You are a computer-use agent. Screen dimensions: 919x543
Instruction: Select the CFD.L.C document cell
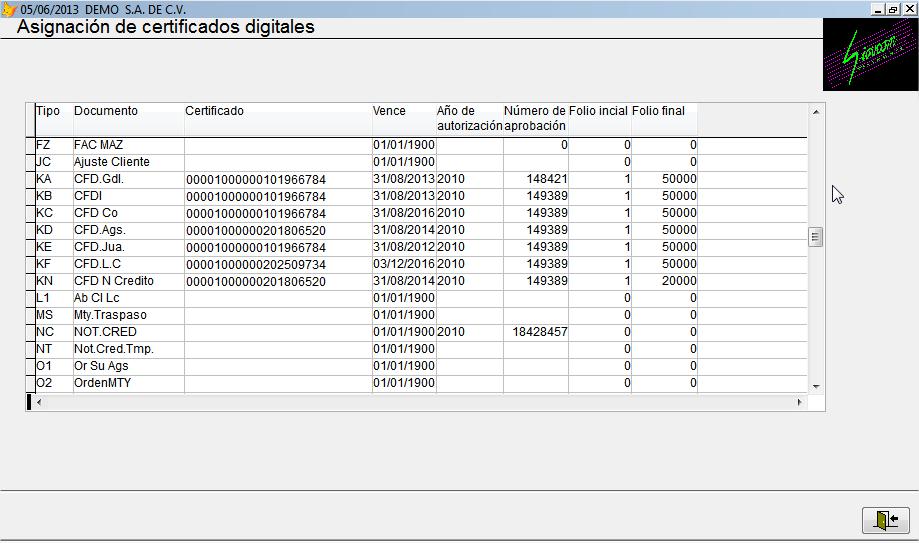[128, 264]
